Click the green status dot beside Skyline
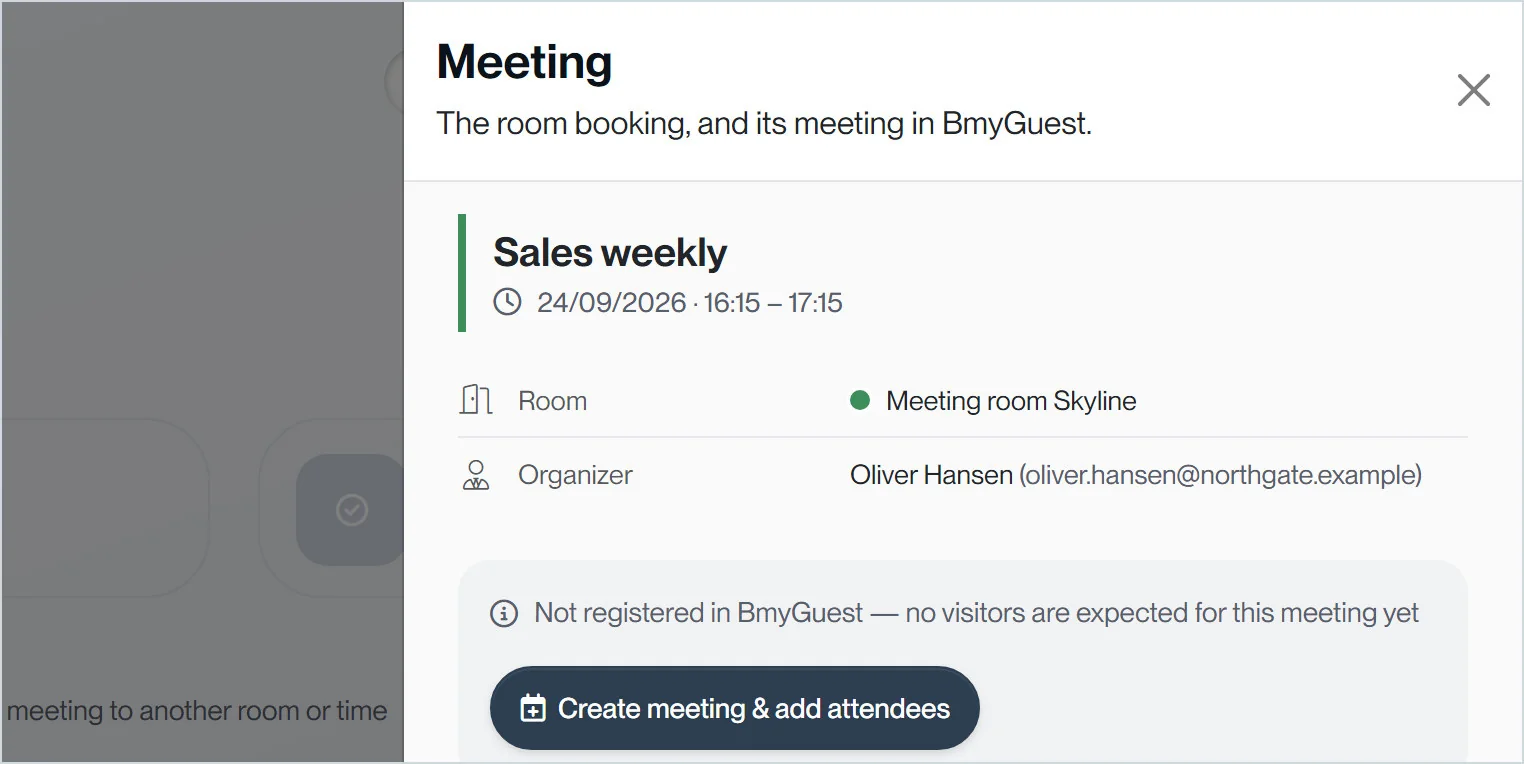Viewport: 1524px width, 764px height. 860,401
